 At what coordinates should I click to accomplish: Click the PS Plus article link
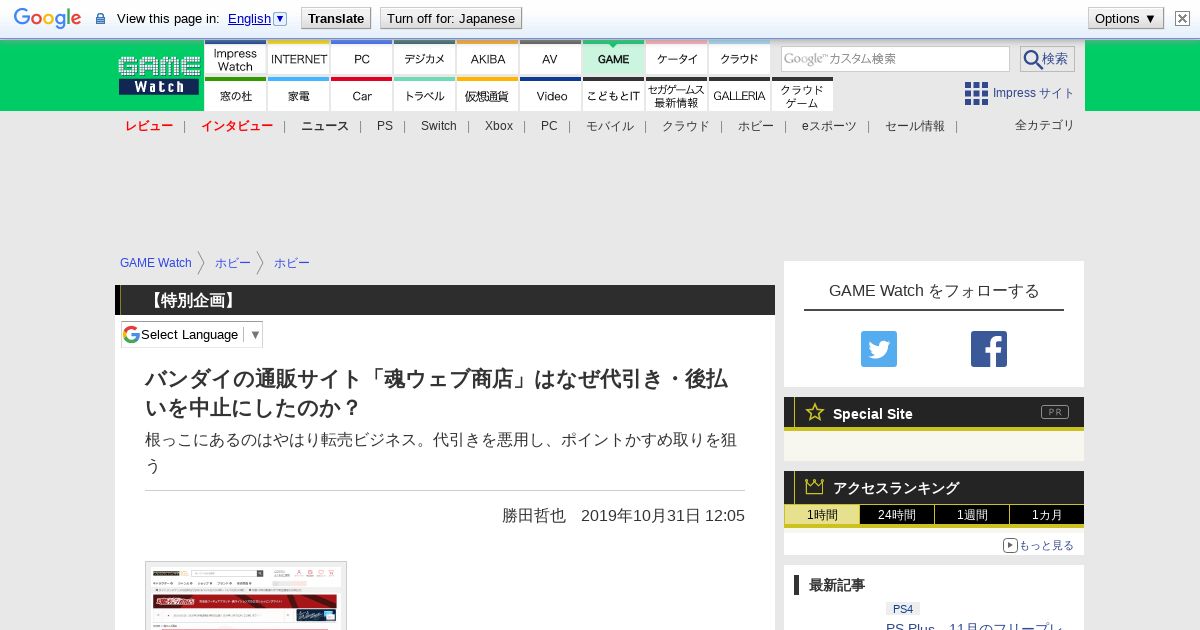[975, 626]
